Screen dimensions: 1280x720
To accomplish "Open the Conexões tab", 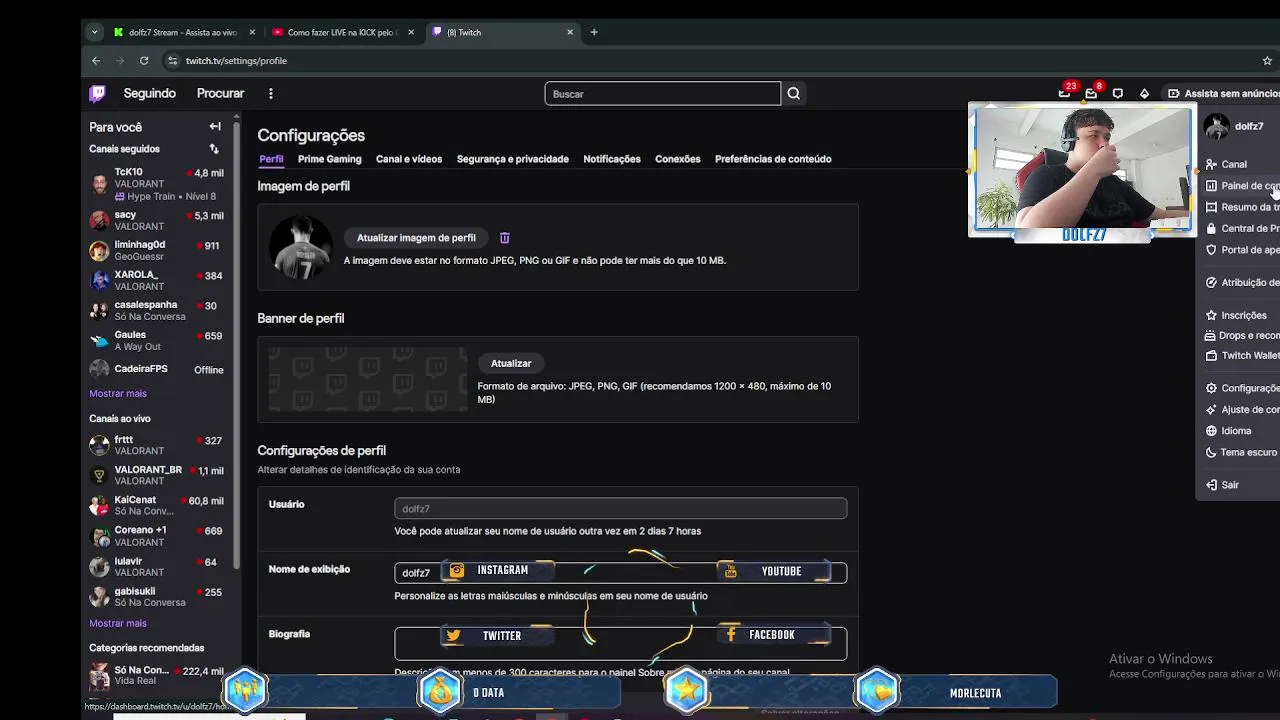I will [678, 159].
